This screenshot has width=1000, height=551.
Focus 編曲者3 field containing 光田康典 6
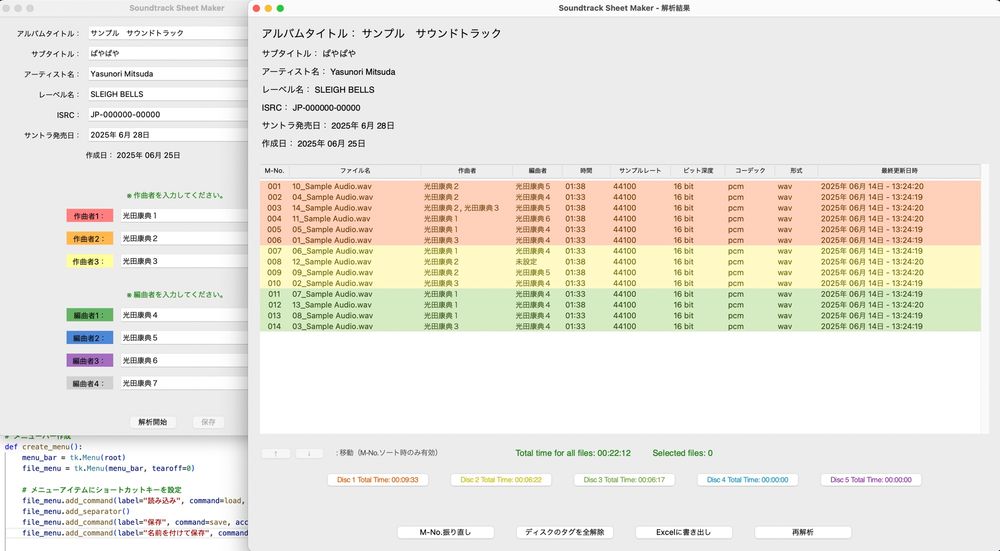click(x=184, y=360)
